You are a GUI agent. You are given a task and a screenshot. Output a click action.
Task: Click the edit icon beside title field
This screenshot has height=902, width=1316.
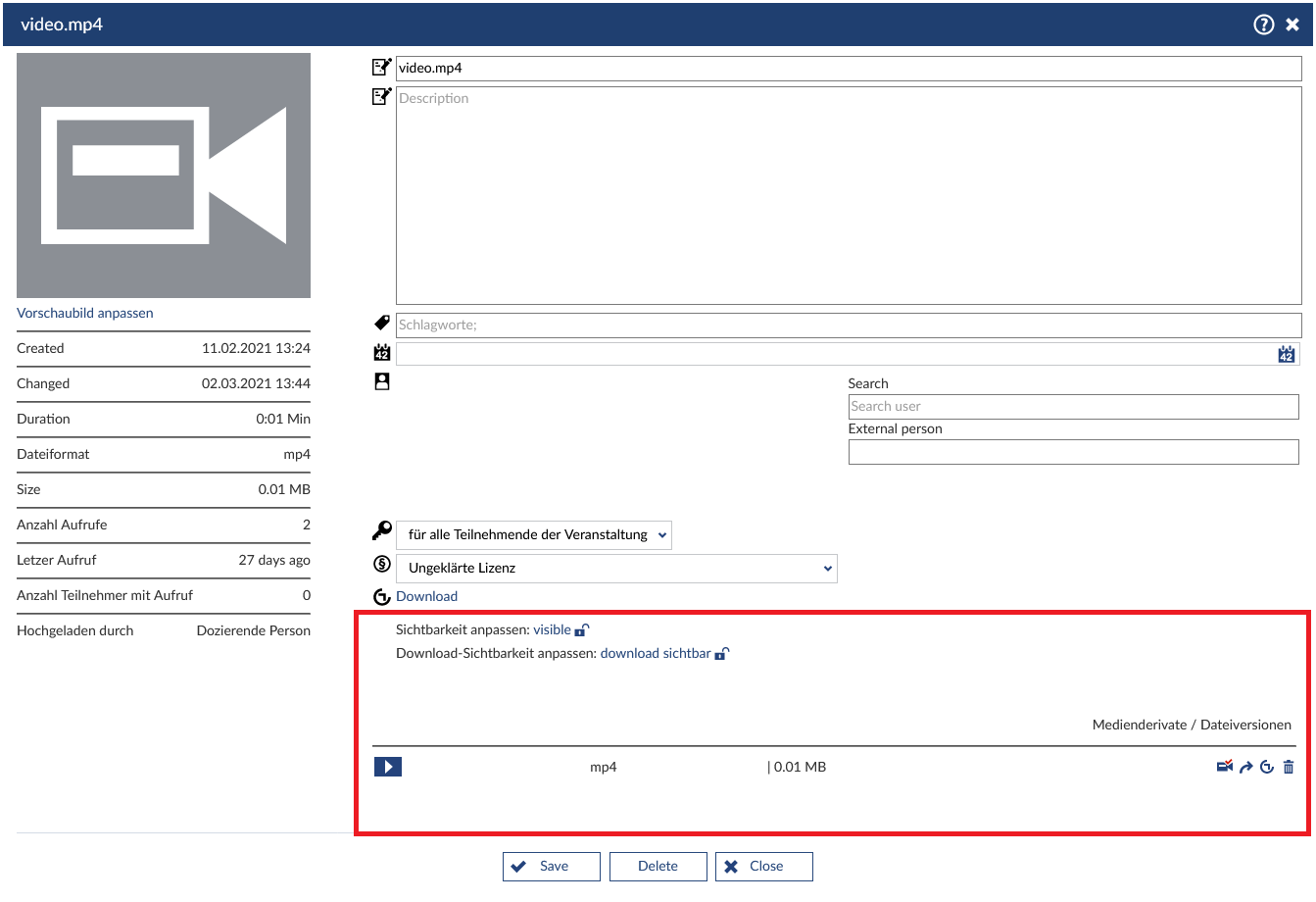point(381,68)
